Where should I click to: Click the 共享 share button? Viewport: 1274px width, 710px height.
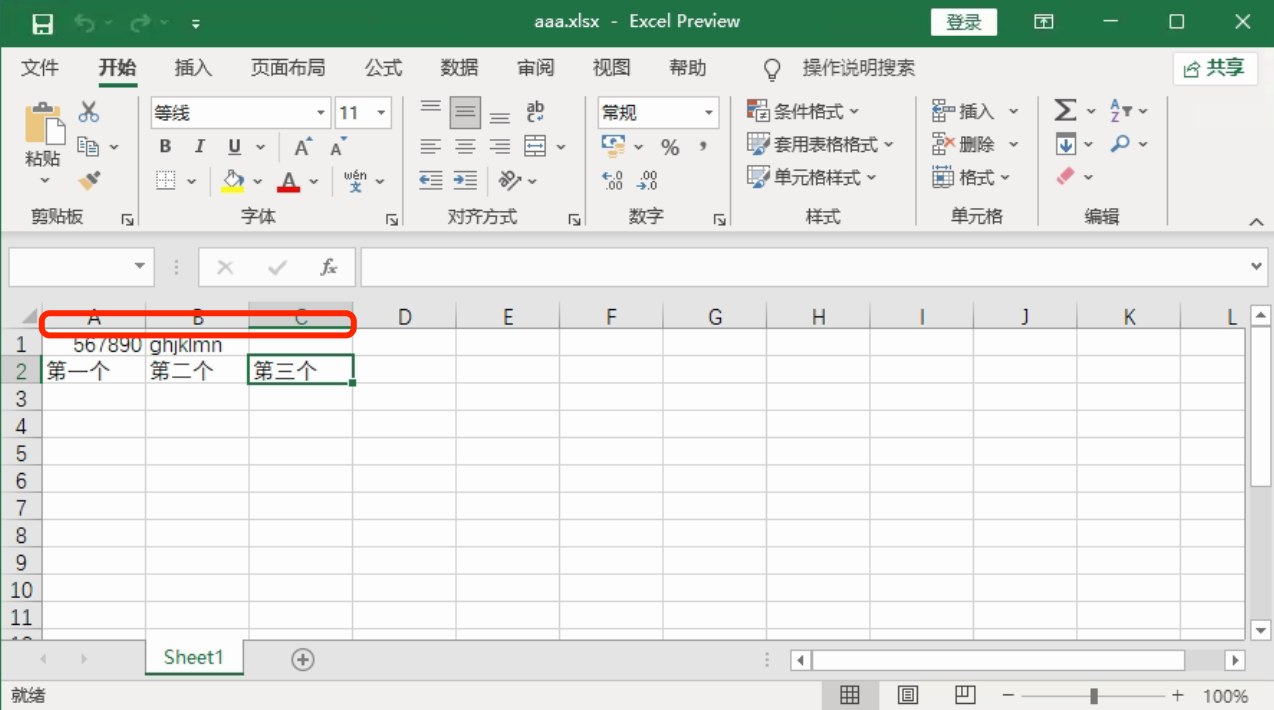coord(1214,68)
